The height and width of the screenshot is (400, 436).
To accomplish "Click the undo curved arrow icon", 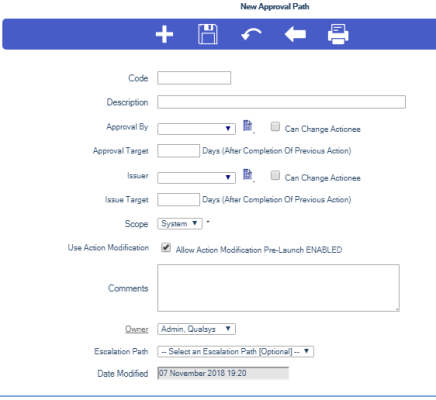I will tap(251, 34).
